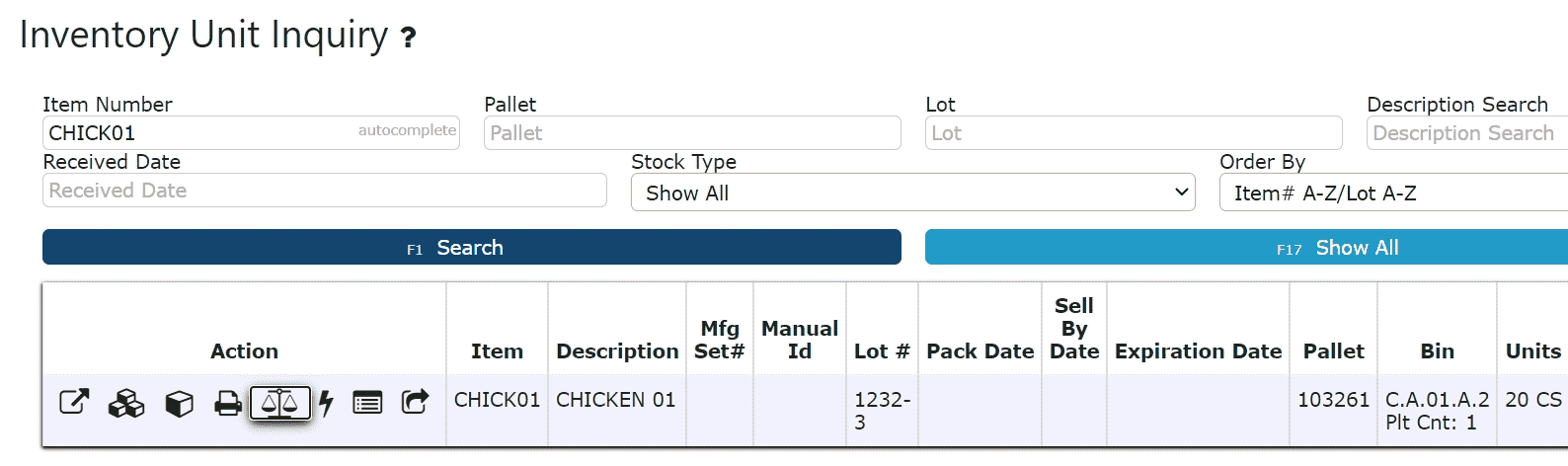This screenshot has height=466, width=1568.
Task: Open the list details icon
Action: point(368,403)
